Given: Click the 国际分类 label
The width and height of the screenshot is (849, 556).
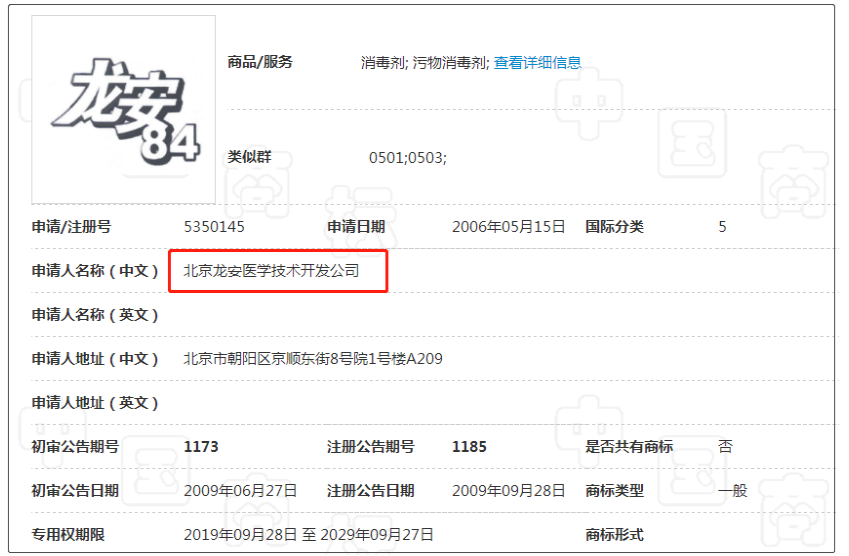Looking at the screenshot, I should [x=614, y=227].
